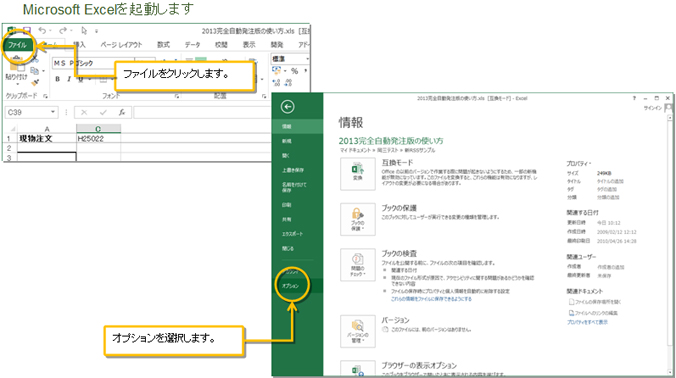Switch to the ページ レイアウト ribbon tab

point(121,45)
